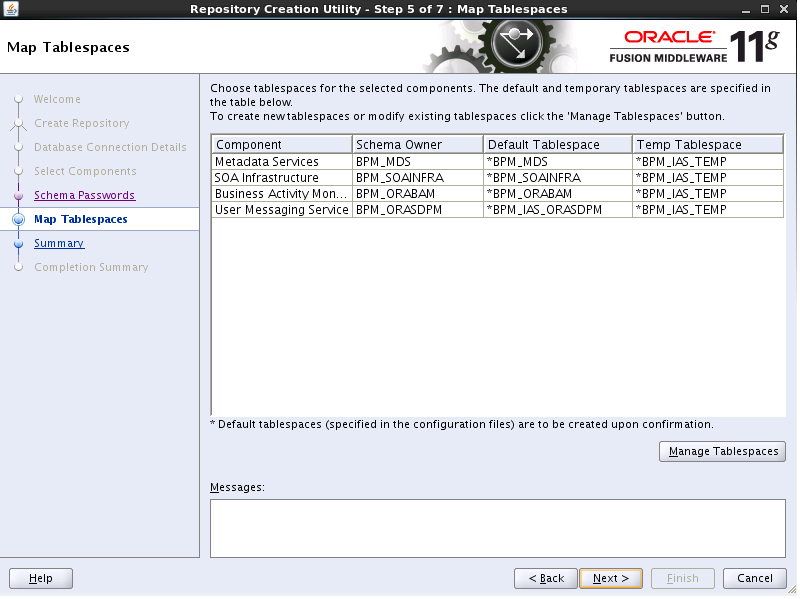The height and width of the screenshot is (599, 800).
Task: Click the Component column header
Action: 282,145
